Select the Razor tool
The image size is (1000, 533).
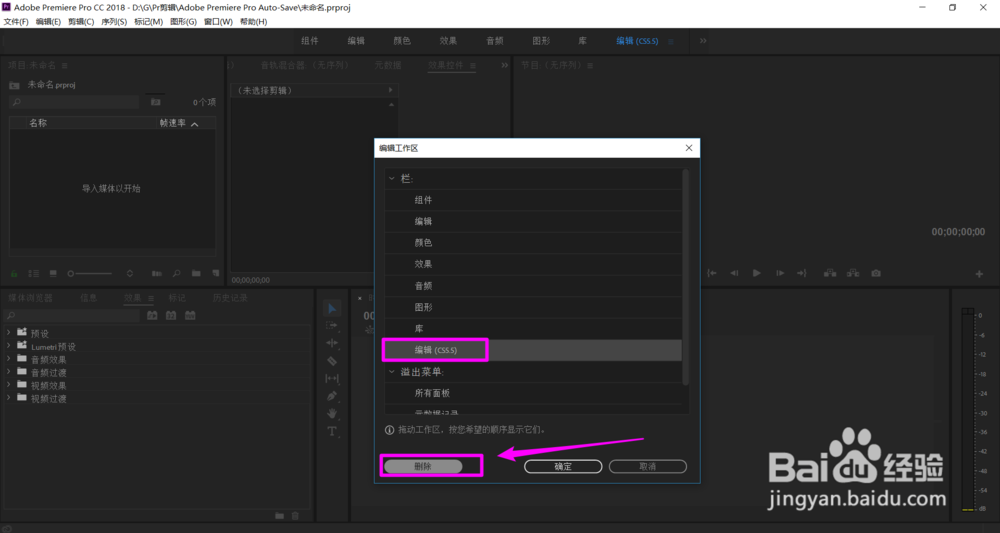coord(332,361)
